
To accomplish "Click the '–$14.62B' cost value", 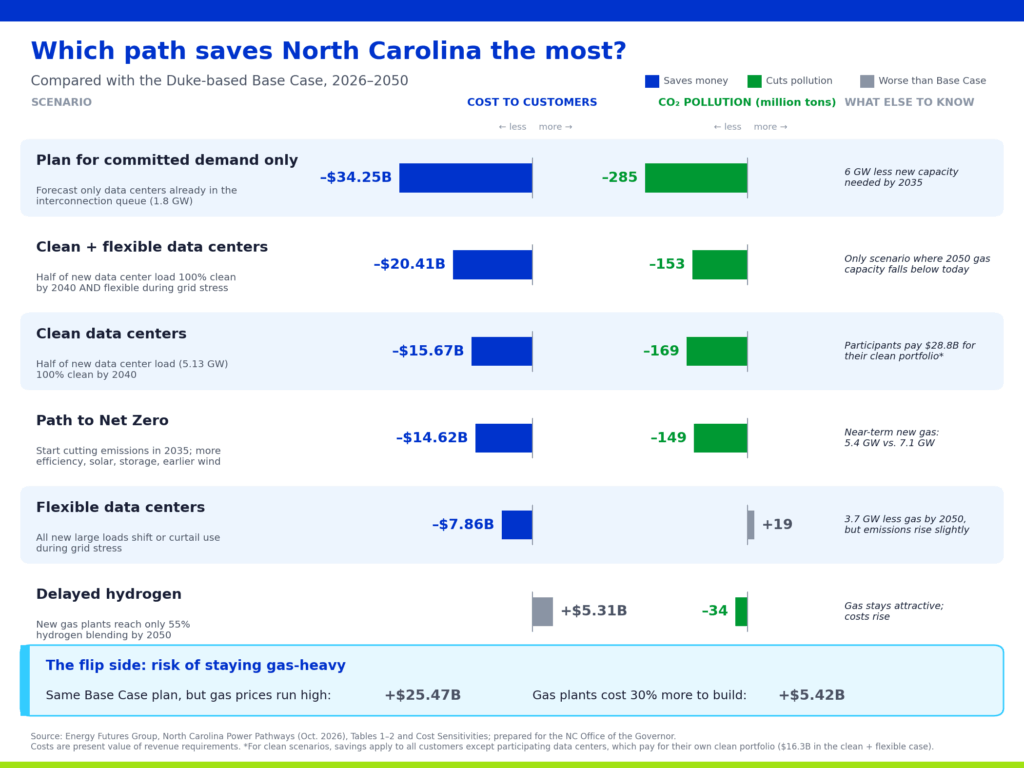I will tap(432, 438).
